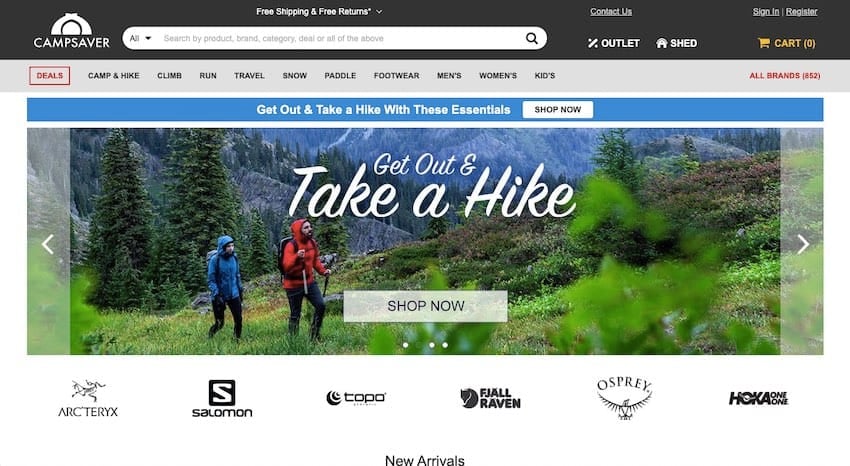Click the red Deals button

tap(49, 76)
